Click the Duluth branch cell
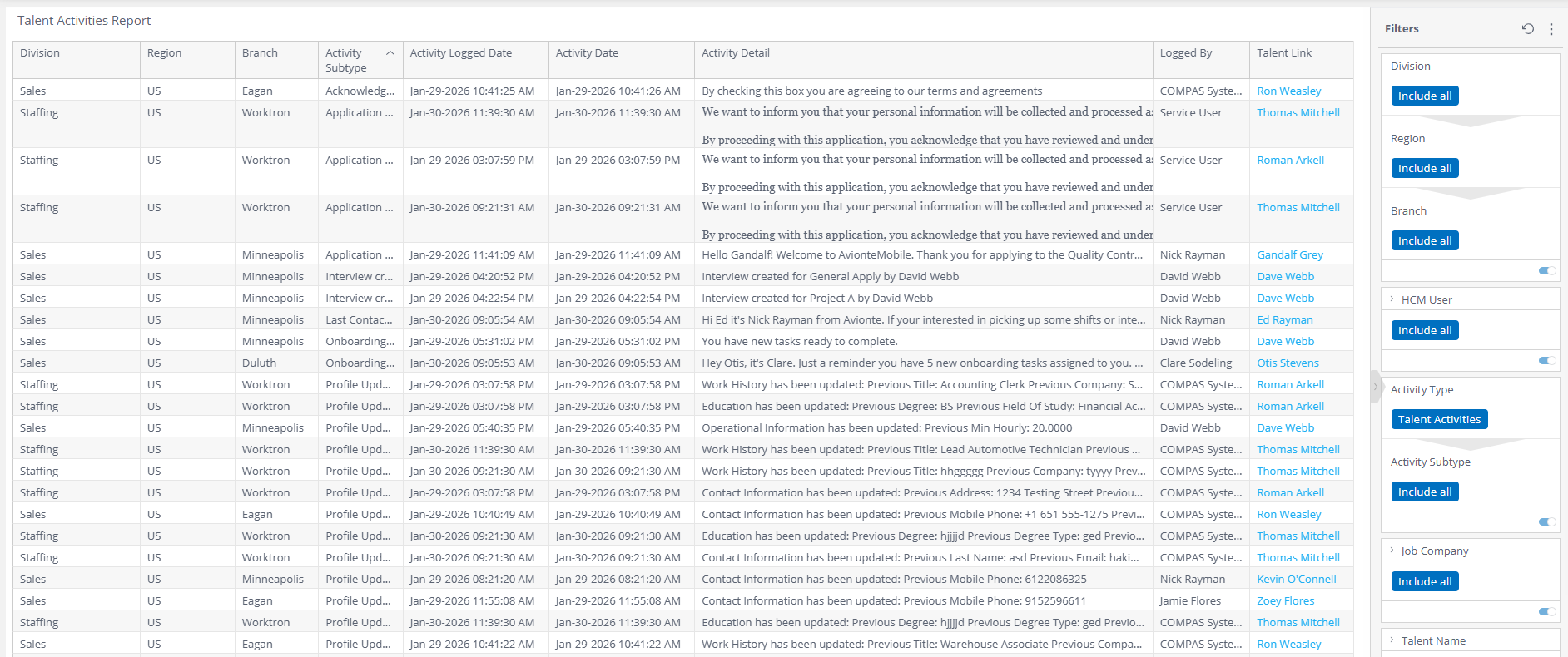Screen dimensions: 1568x657 click(x=276, y=363)
